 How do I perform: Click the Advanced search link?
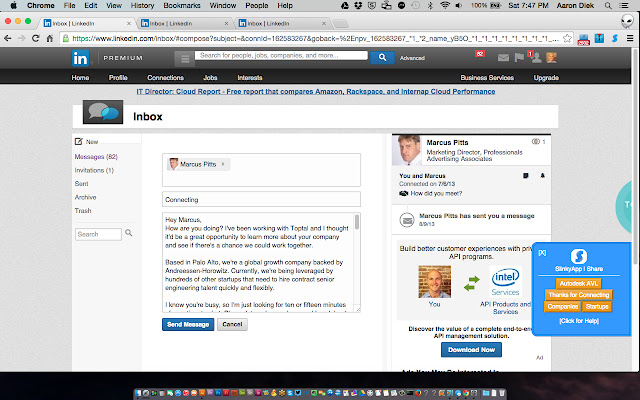412,58
